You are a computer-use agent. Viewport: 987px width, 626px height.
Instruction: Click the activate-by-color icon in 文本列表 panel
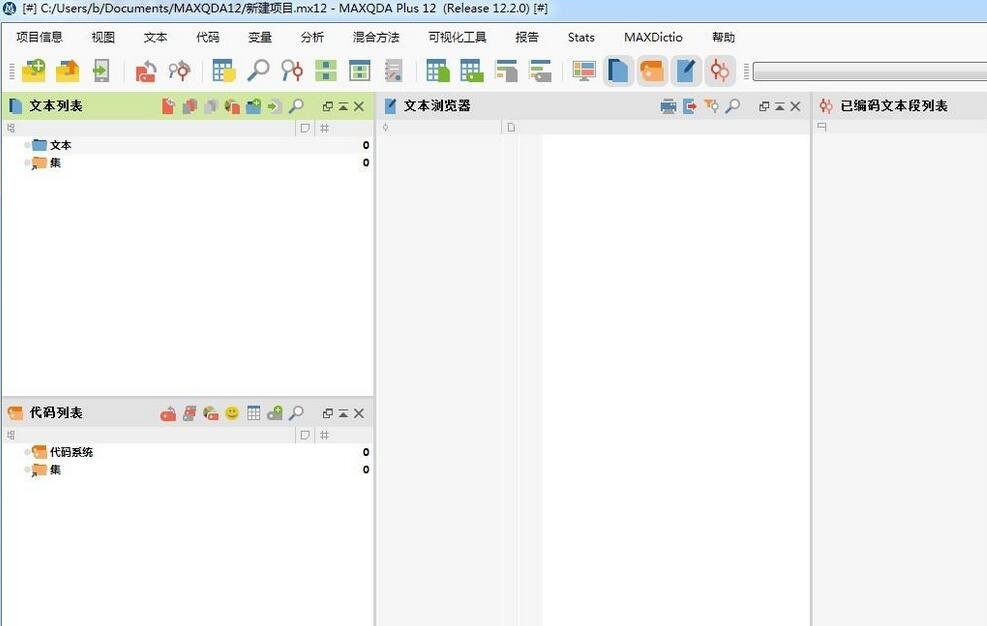[232, 106]
